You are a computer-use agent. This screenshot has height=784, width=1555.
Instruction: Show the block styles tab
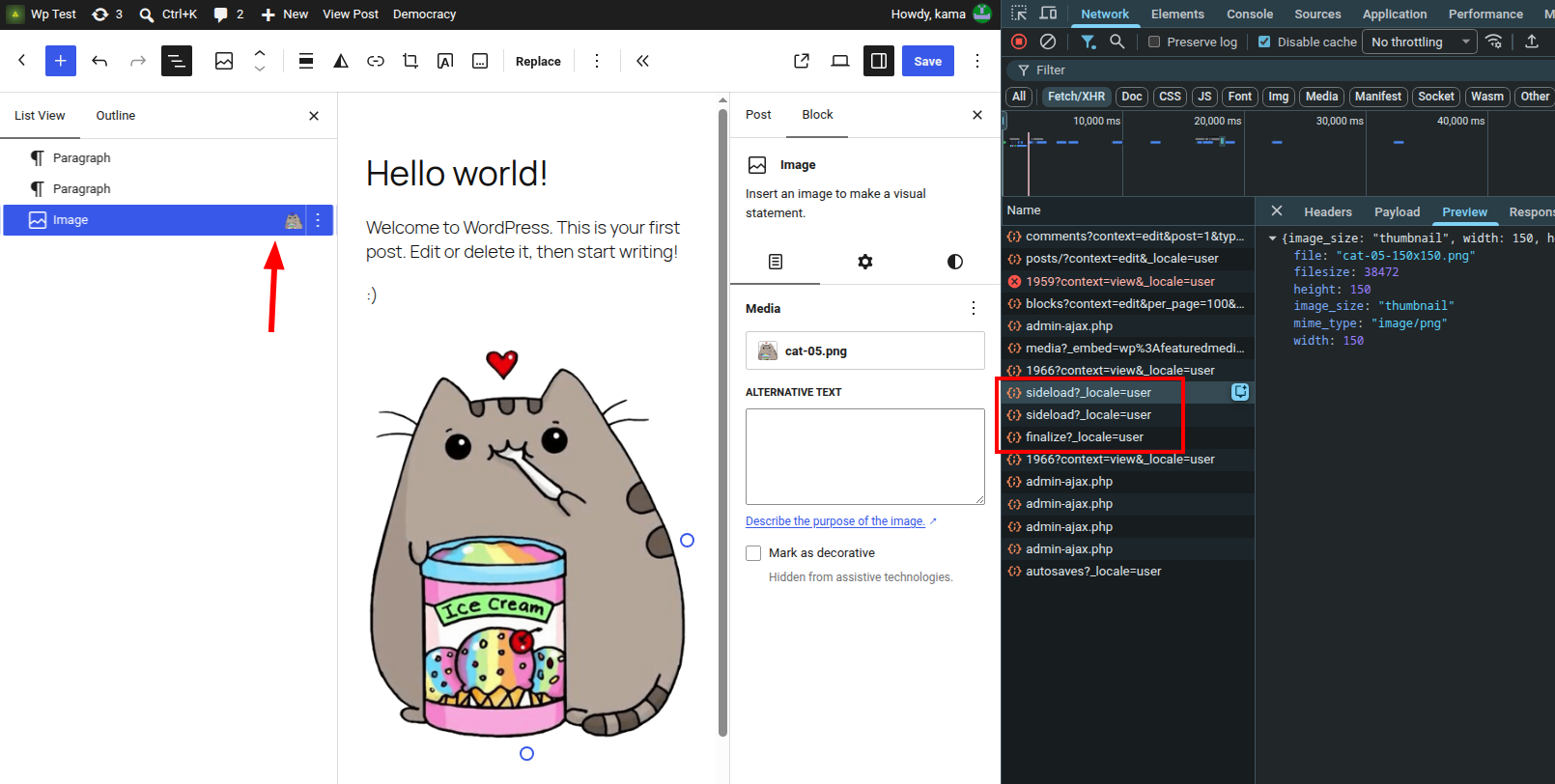click(955, 262)
